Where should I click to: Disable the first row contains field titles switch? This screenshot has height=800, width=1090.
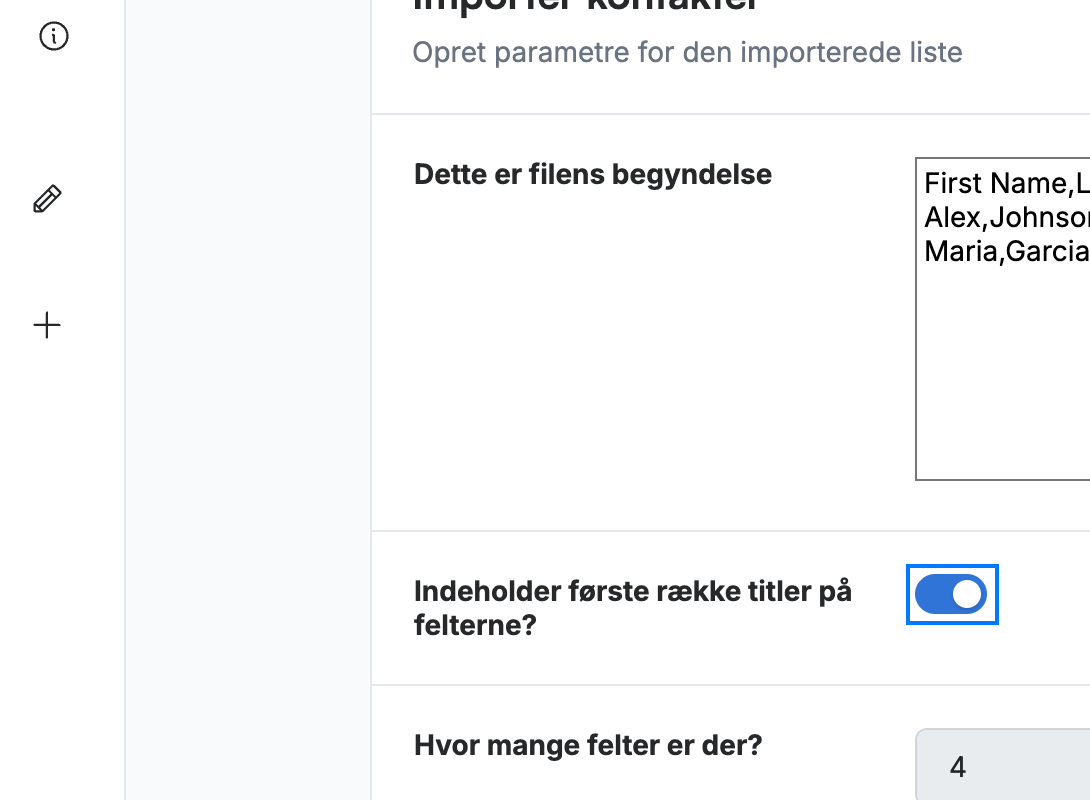click(x=951, y=595)
